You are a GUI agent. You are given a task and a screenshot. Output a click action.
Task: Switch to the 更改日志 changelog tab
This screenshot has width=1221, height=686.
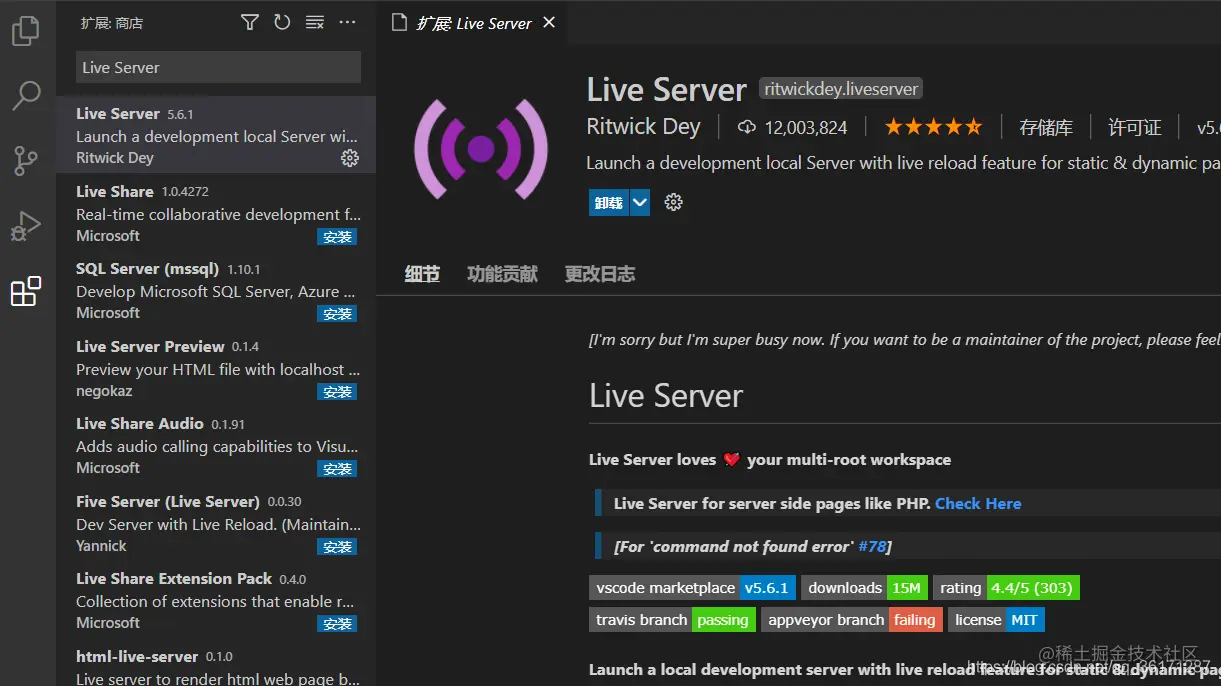pyautogui.click(x=600, y=274)
